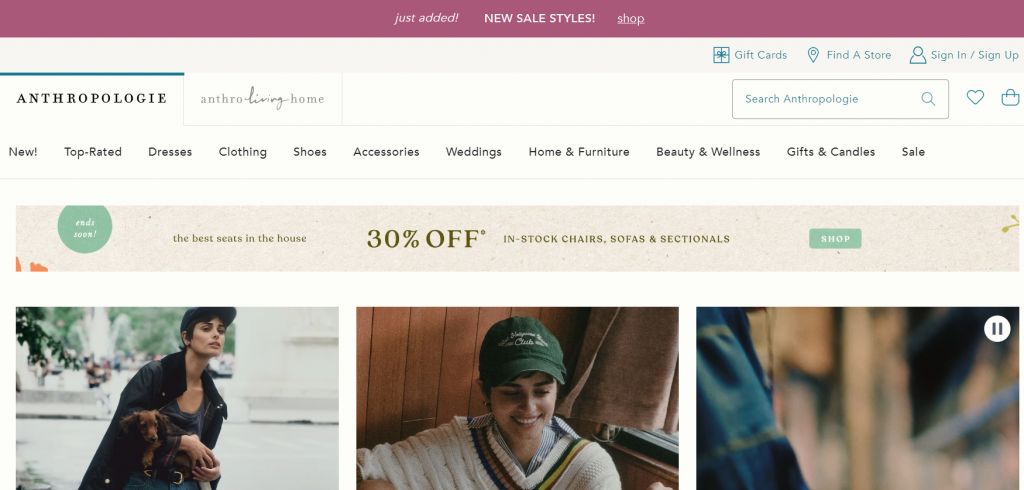Click the search magnifying glass icon
Image resolution: width=1024 pixels, height=490 pixels.
tap(928, 99)
